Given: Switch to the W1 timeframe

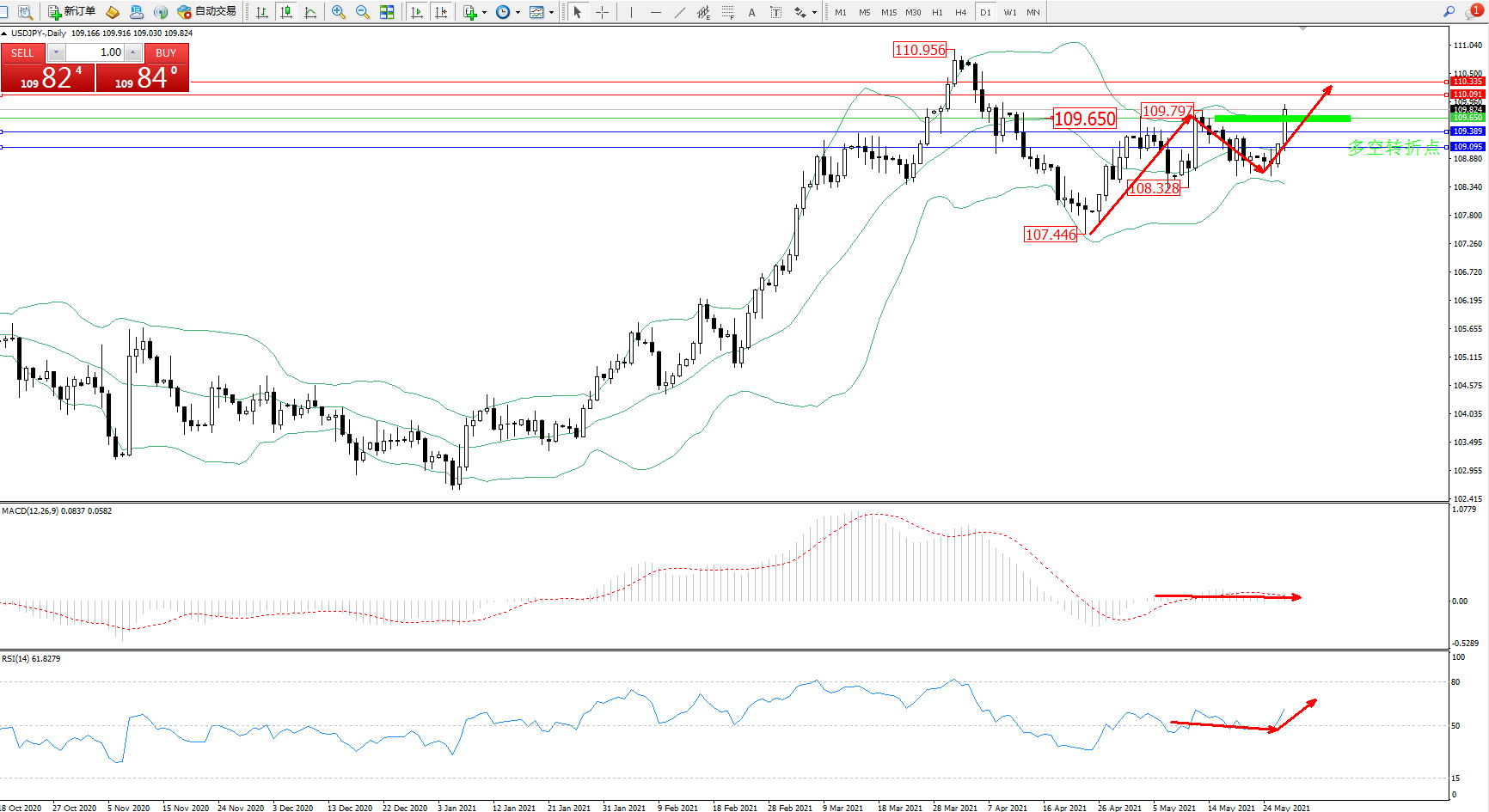Looking at the screenshot, I should 1009,12.
